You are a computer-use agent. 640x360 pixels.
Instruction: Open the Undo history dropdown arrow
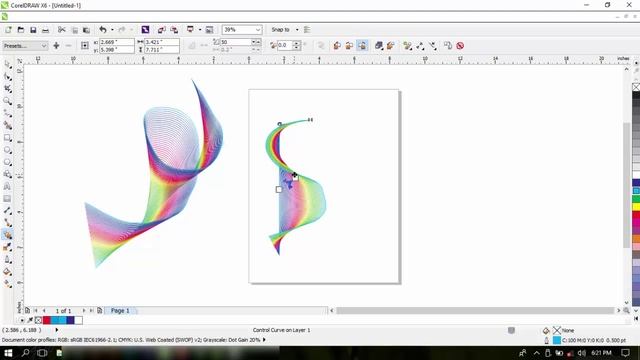pyautogui.click(x=112, y=30)
